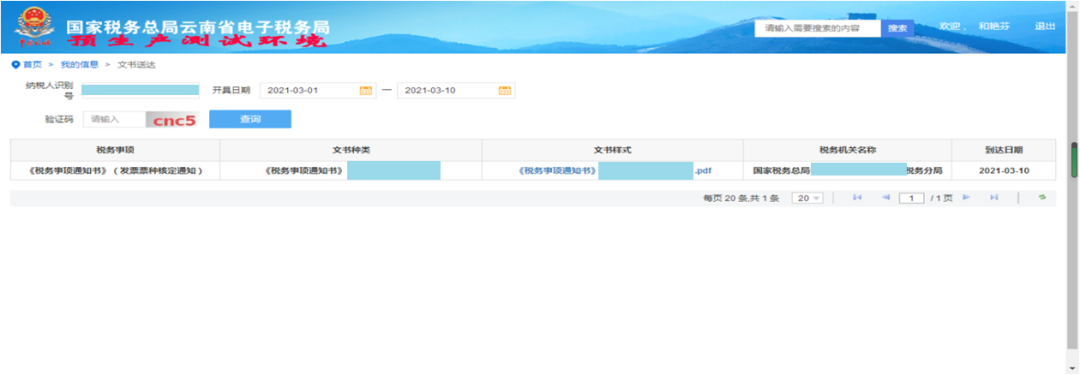Click the 国家税务总局 authority name cell
1080x375 pixels.
(x=848, y=171)
